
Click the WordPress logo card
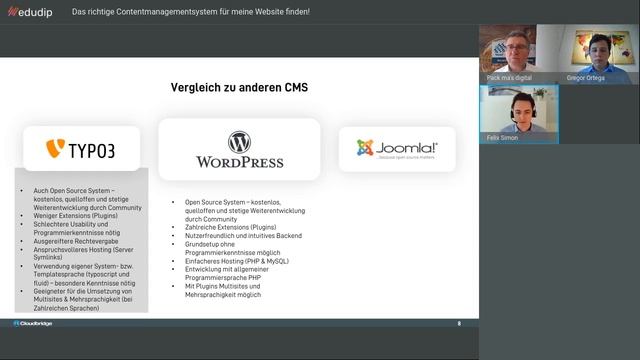pos(239,149)
